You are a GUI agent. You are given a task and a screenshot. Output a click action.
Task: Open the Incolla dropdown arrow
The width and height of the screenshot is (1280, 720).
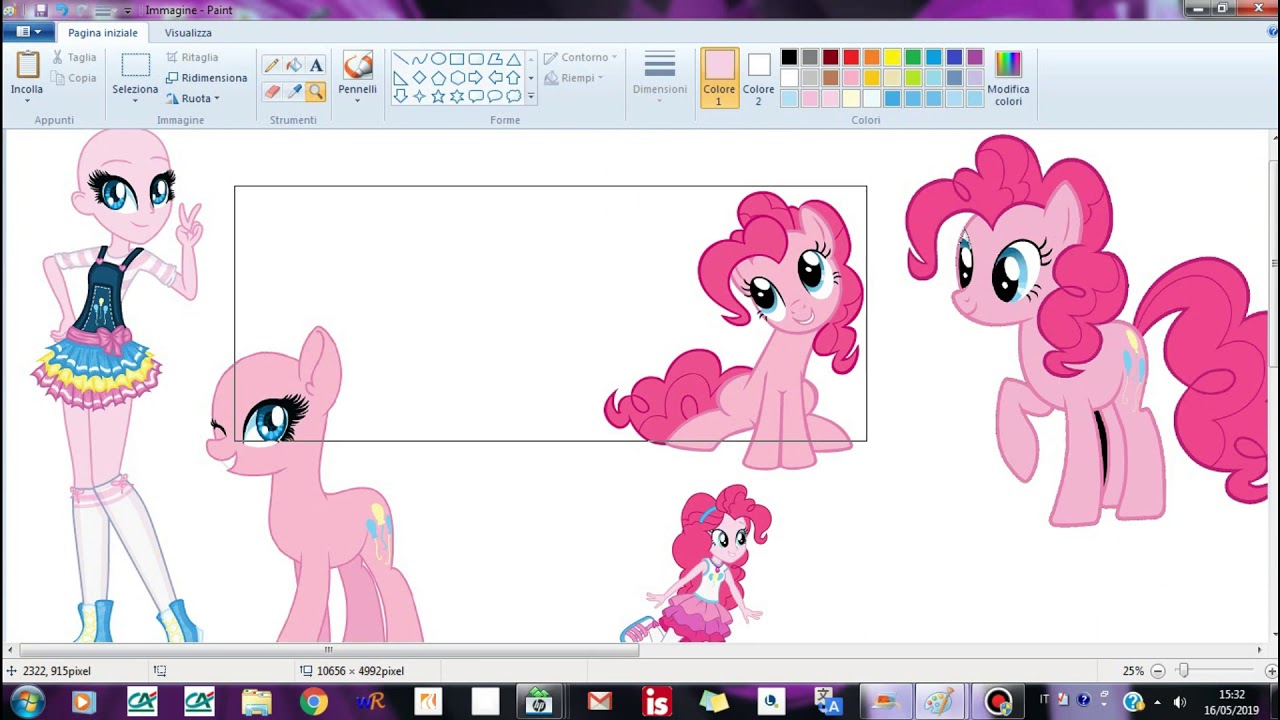(x=27, y=101)
